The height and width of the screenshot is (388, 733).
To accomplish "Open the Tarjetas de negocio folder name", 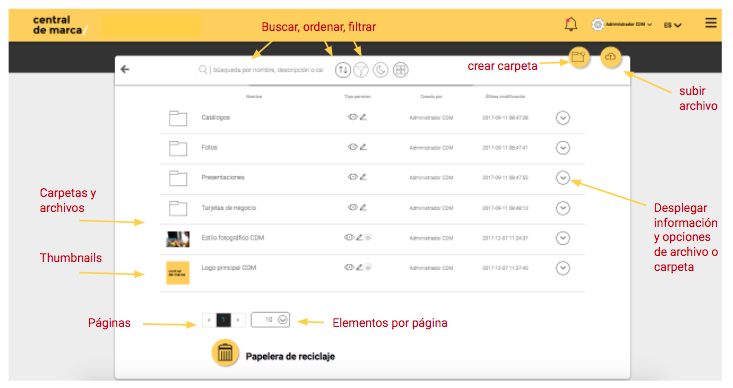I will pyautogui.click(x=229, y=208).
